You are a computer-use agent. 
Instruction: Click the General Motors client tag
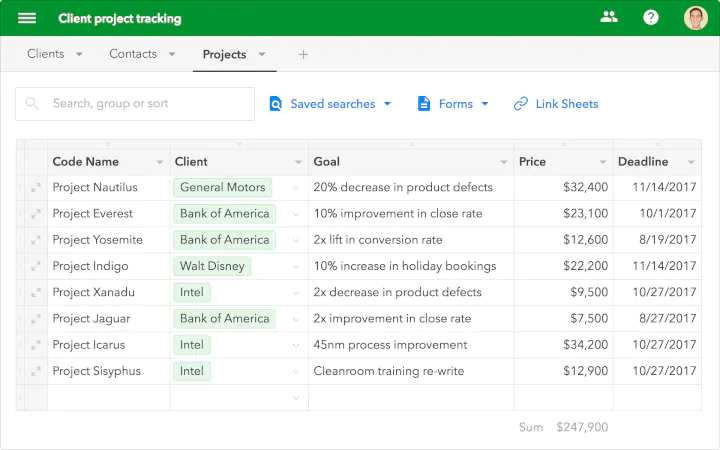223,187
